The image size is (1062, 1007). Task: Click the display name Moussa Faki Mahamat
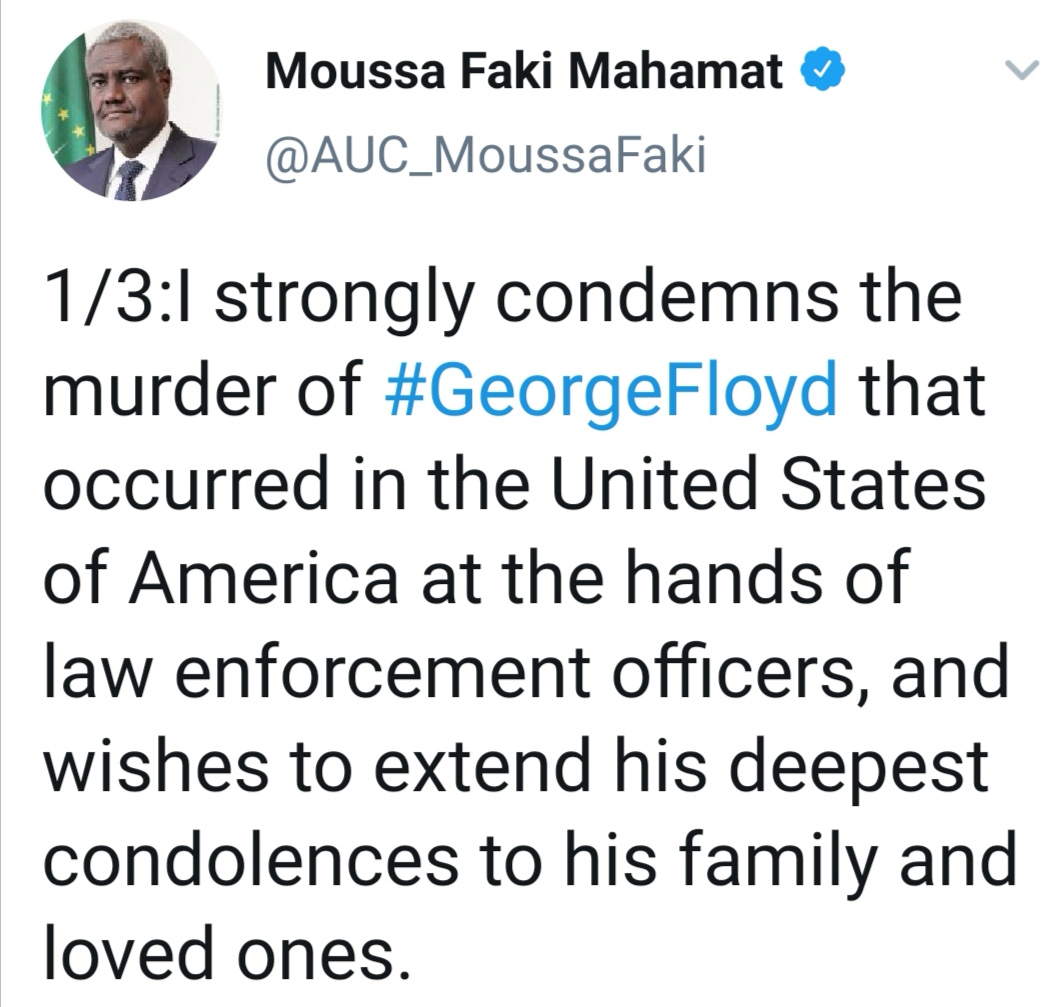pyautogui.click(x=524, y=70)
